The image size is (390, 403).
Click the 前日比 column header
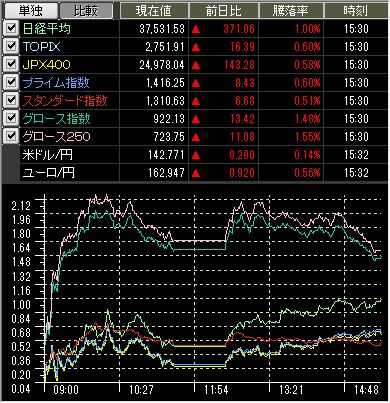(224, 11)
